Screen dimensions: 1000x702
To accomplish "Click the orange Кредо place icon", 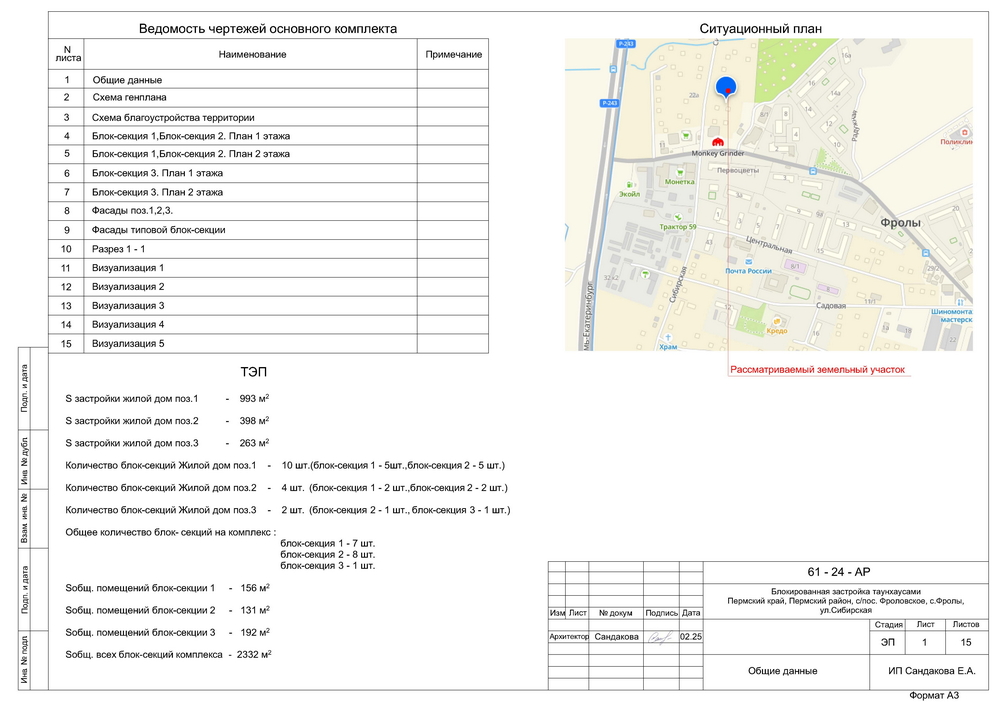I will (777, 321).
